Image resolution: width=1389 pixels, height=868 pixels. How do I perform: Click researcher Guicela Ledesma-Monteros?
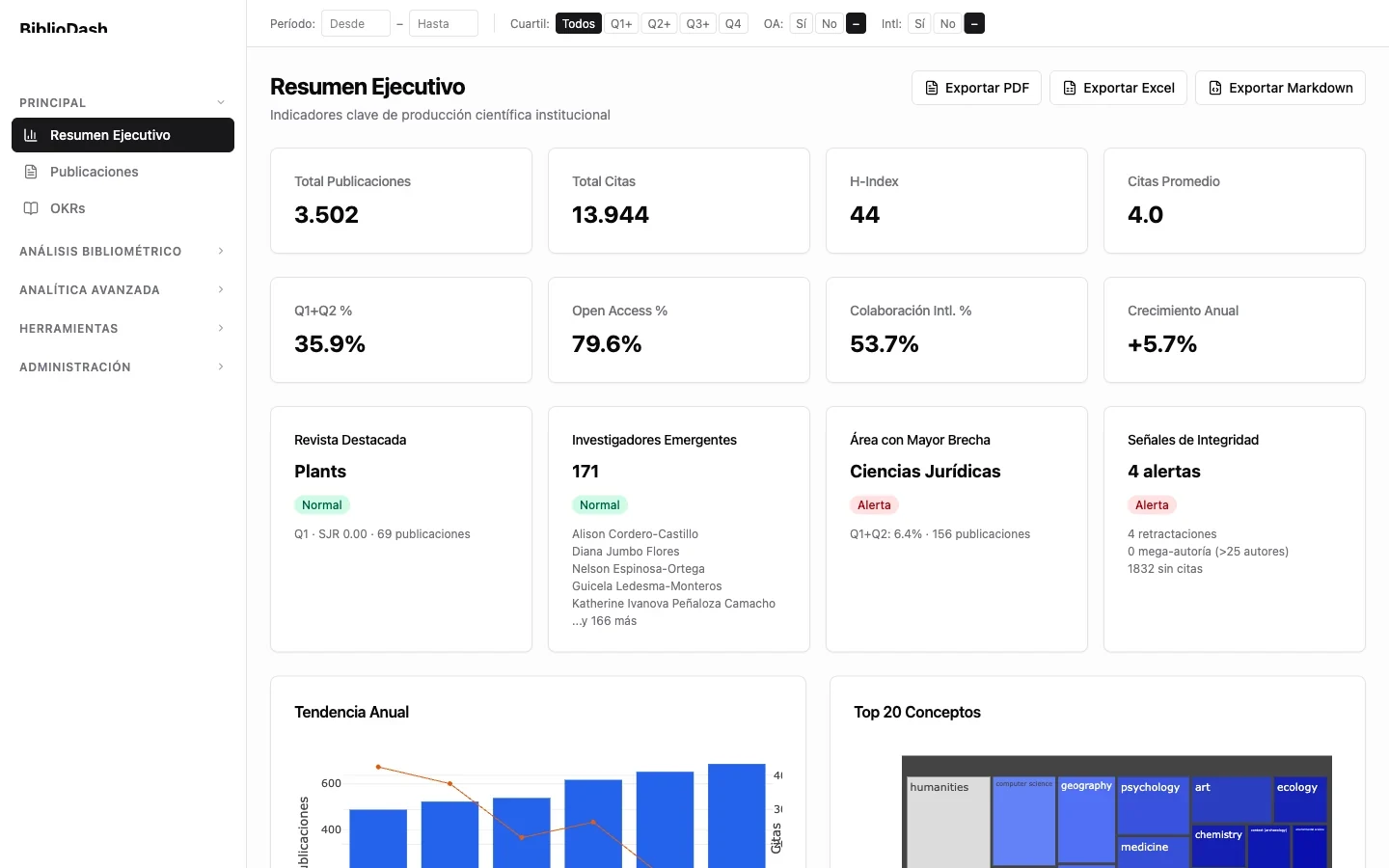coord(646,586)
